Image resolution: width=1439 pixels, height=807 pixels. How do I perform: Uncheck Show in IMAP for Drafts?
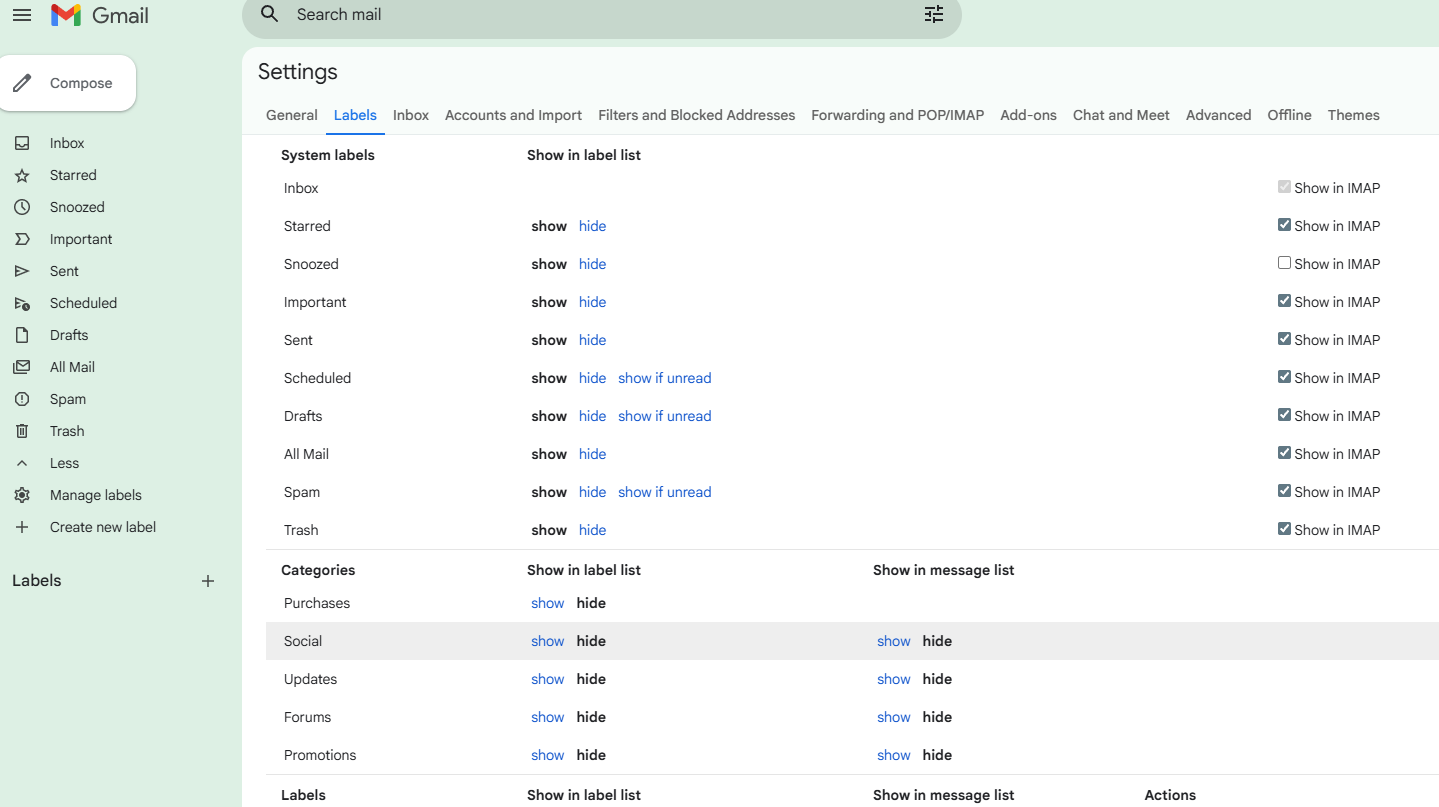pos(1284,414)
